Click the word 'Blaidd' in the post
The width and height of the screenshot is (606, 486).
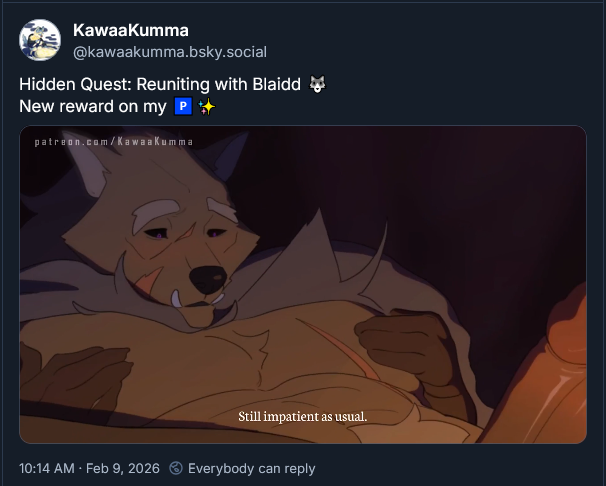coord(277,84)
